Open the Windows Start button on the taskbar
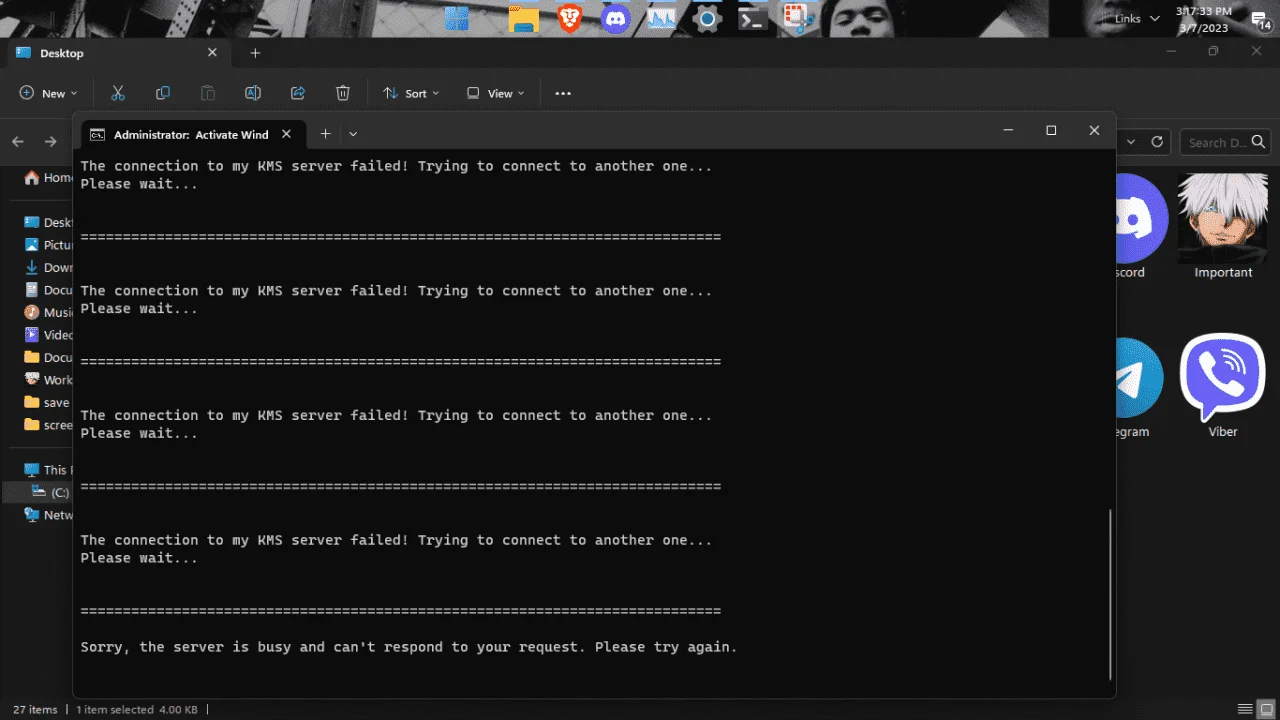This screenshot has height=720, width=1280. [x=457, y=18]
